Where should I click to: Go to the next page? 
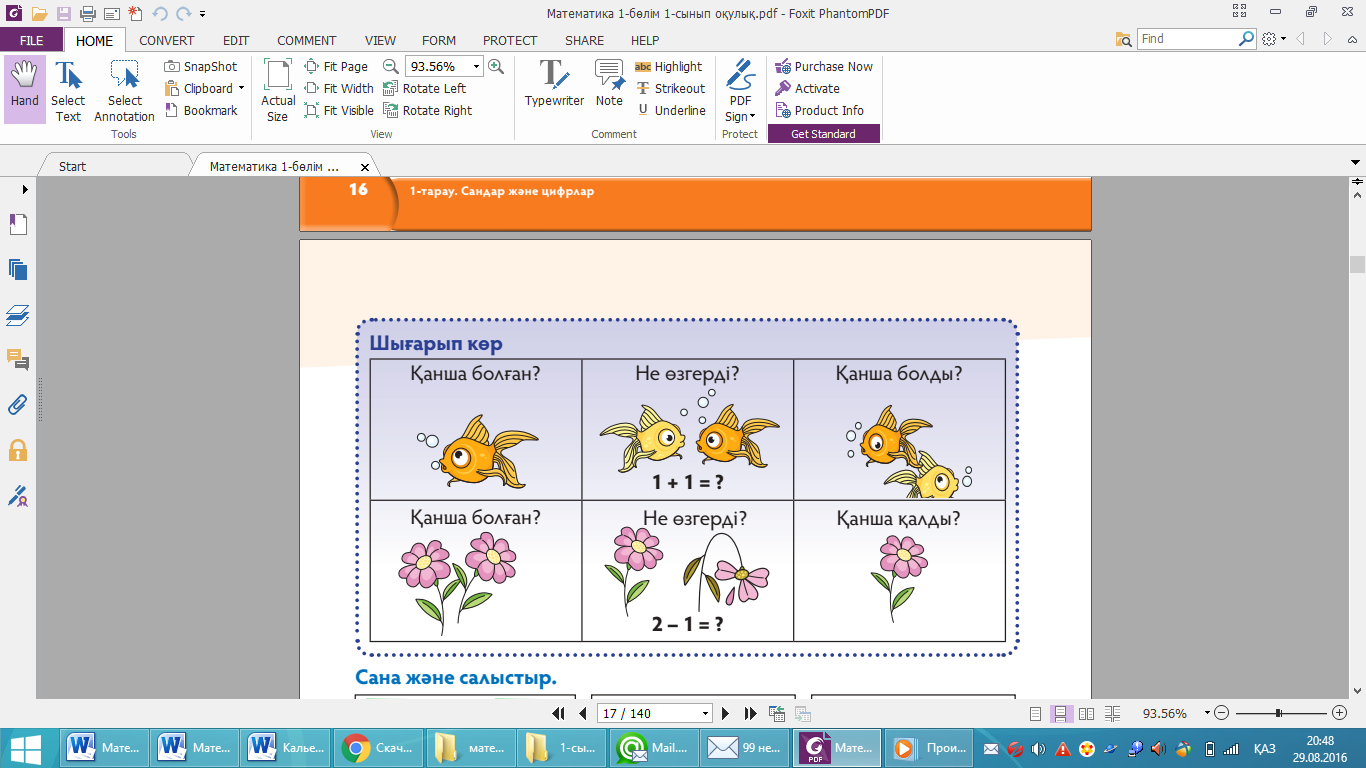pos(727,713)
